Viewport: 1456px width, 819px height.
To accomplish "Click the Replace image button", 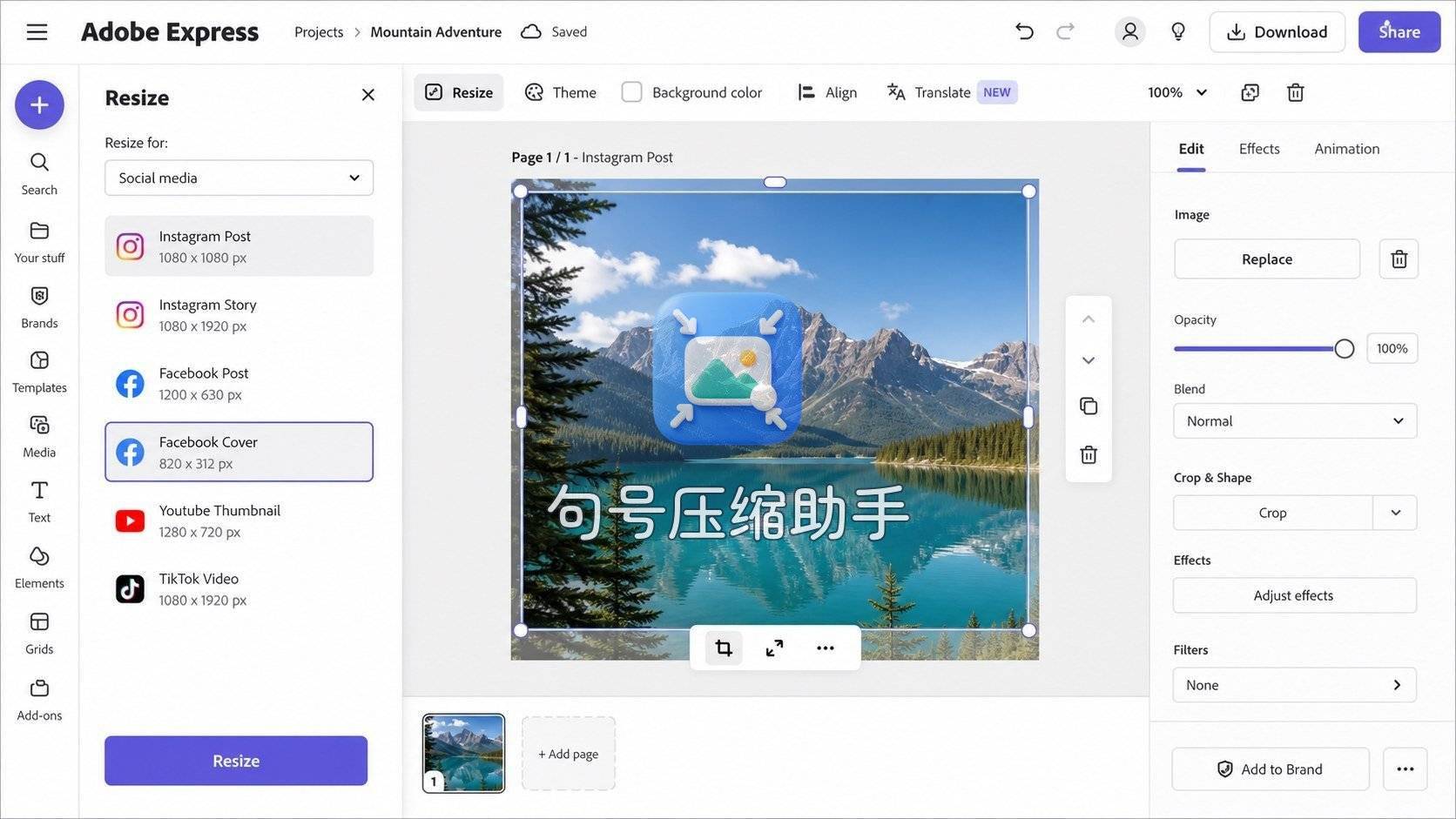I will coord(1267,259).
